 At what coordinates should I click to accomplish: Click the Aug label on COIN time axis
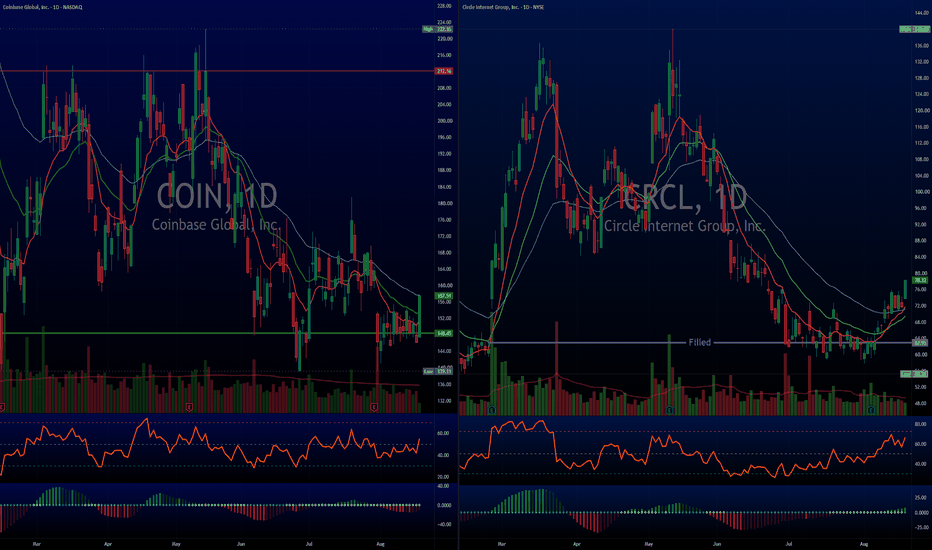(380, 543)
